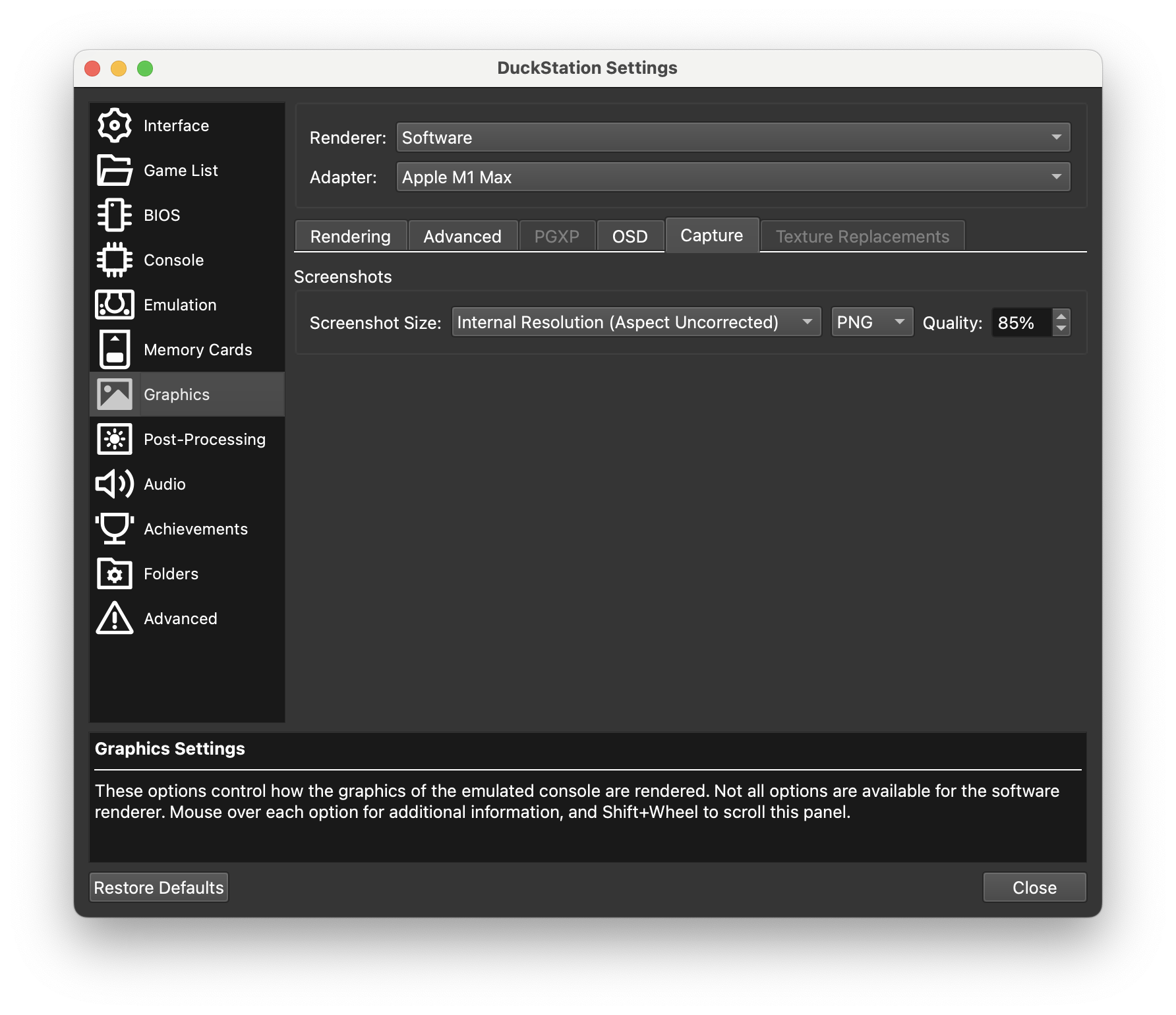Open the Memory Cards icon
The width and height of the screenshot is (1176, 1015).
click(115, 349)
